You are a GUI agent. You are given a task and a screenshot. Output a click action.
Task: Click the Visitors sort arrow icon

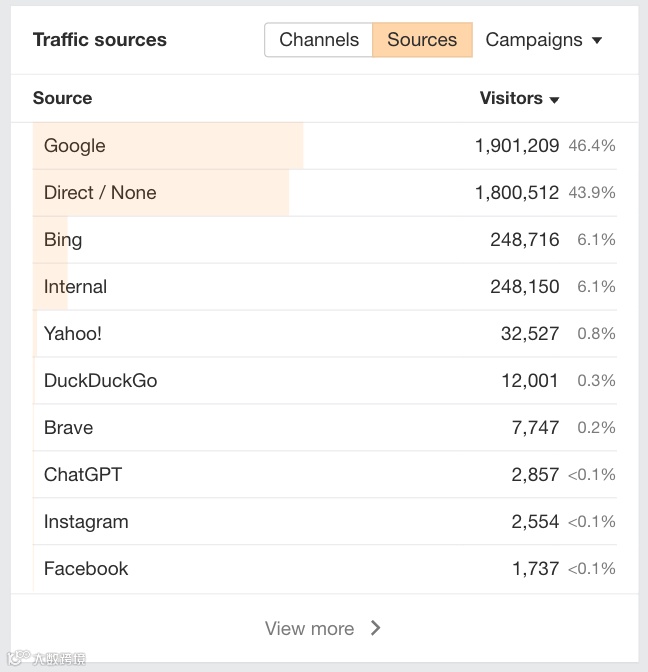click(554, 100)
